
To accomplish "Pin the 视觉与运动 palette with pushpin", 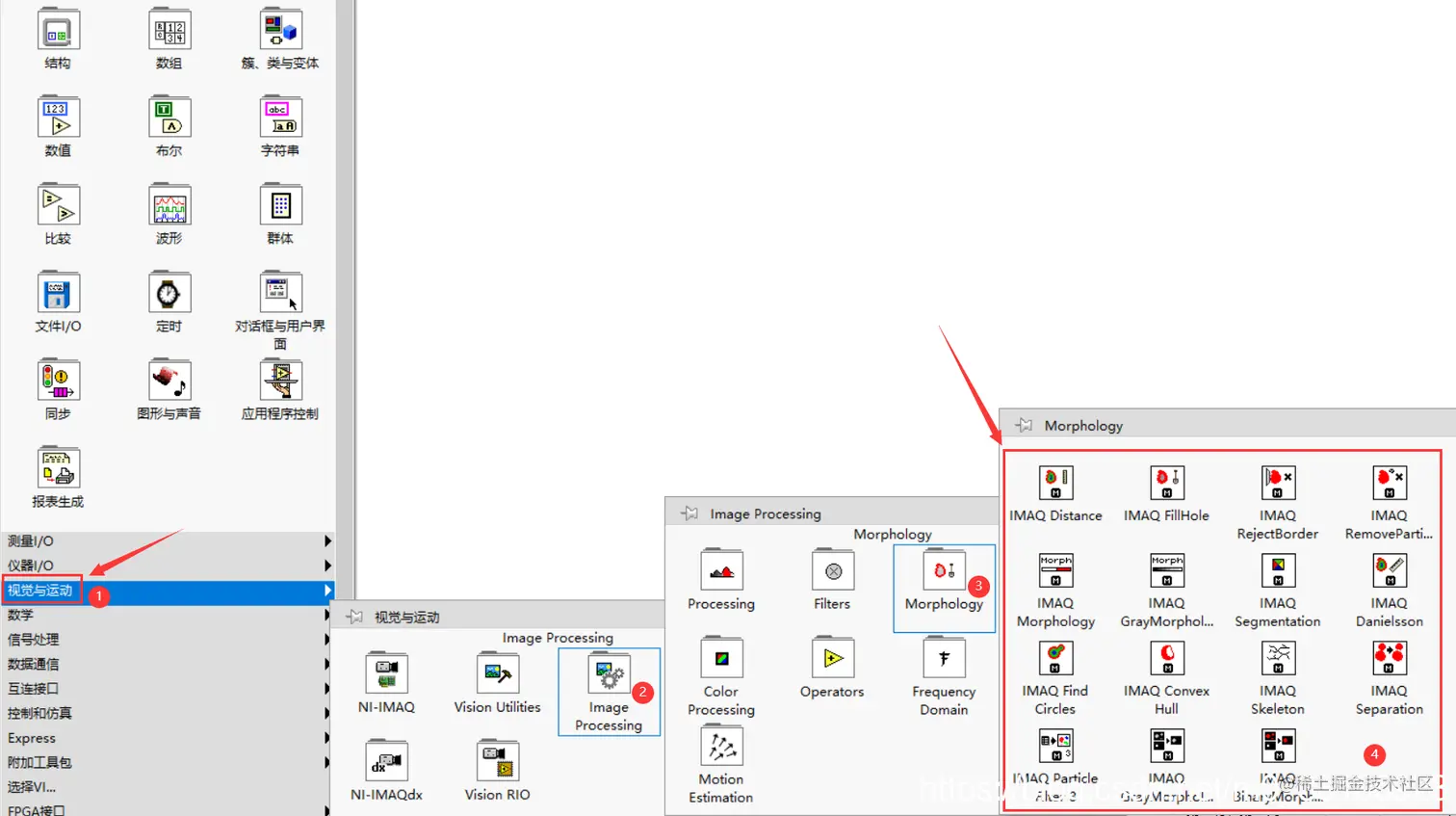I will pyautogui.click(x=354, y=617).
